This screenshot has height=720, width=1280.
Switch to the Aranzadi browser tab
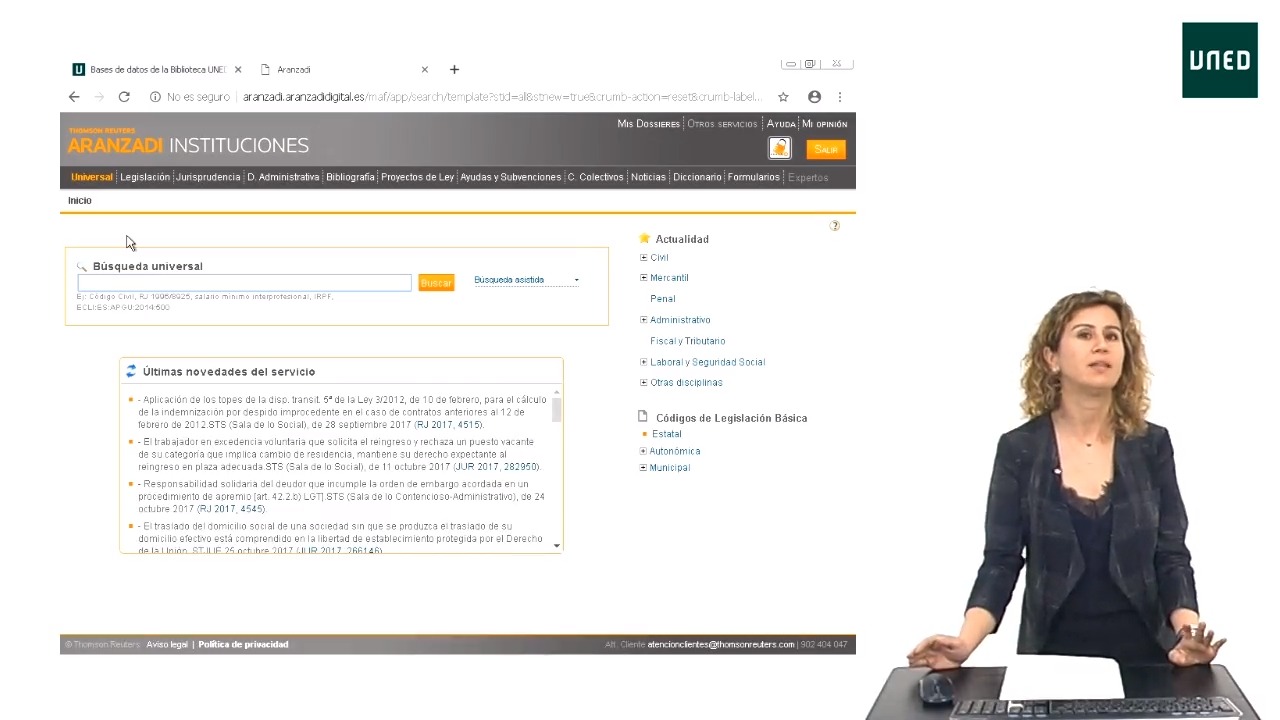343,70
